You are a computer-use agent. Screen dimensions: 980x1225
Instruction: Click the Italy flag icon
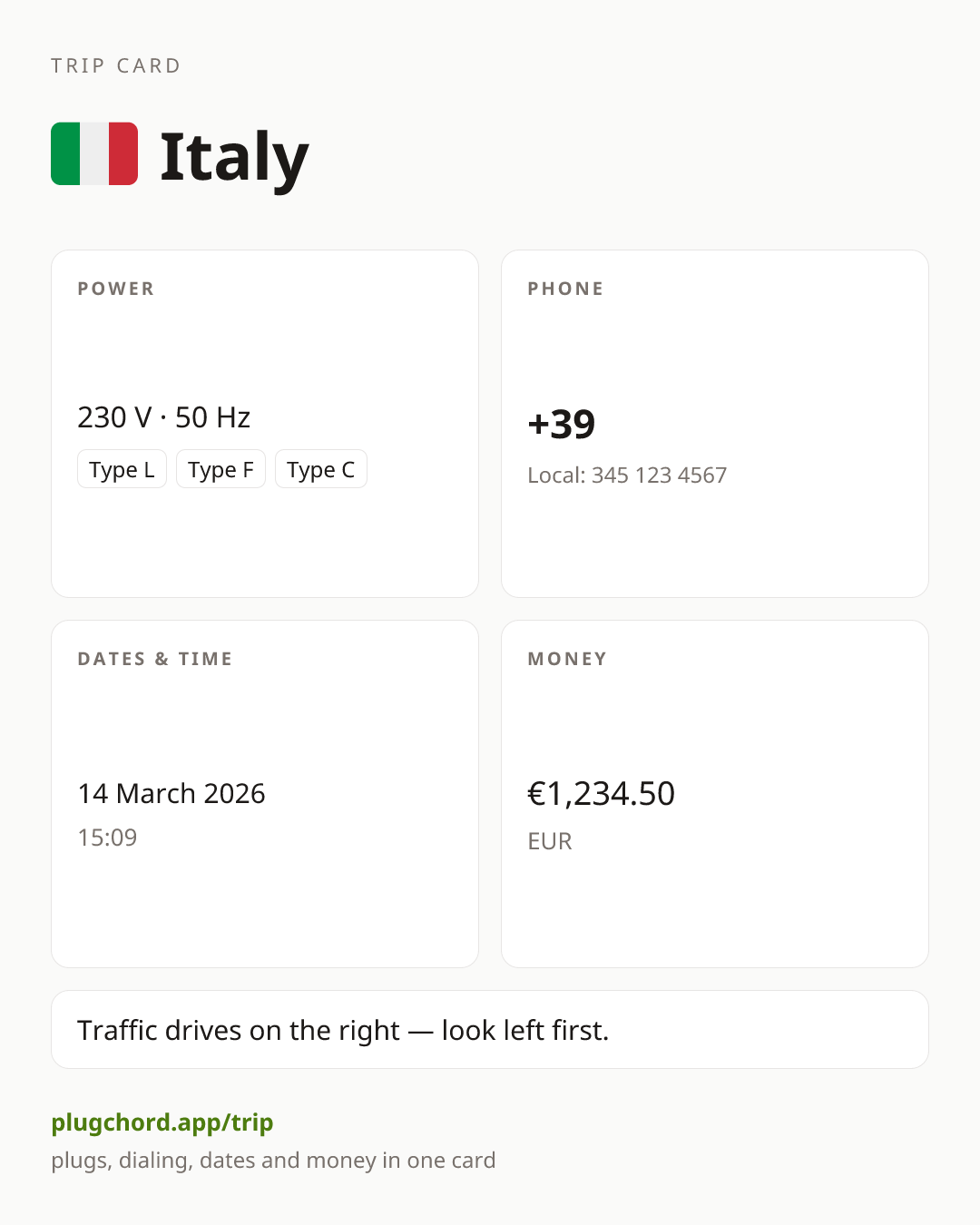pyautogui.click(x=94, y=153)
